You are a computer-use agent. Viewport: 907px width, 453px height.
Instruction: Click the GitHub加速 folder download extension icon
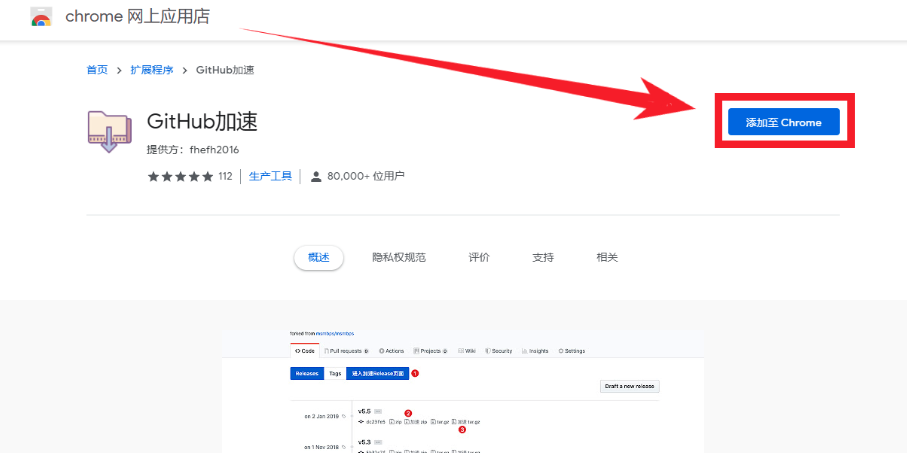[x=109, y=132]
